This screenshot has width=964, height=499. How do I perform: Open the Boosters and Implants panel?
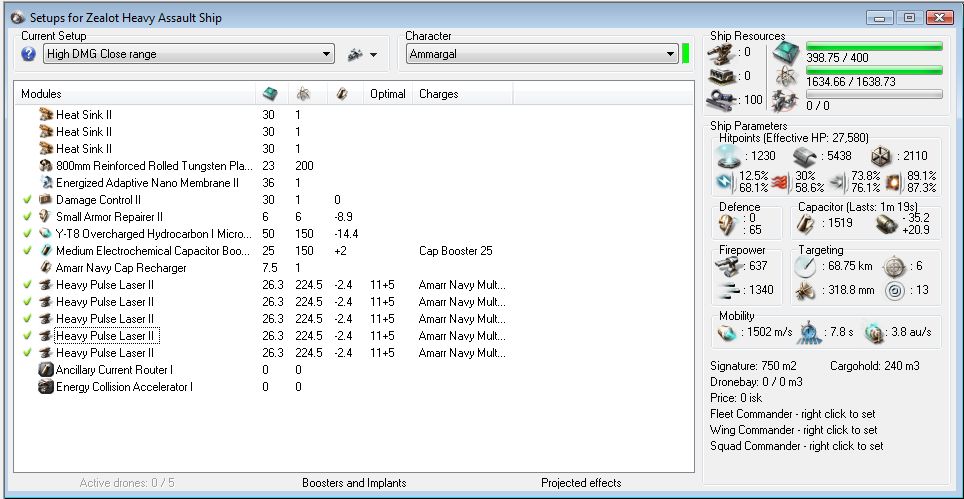tap(354, 483)
